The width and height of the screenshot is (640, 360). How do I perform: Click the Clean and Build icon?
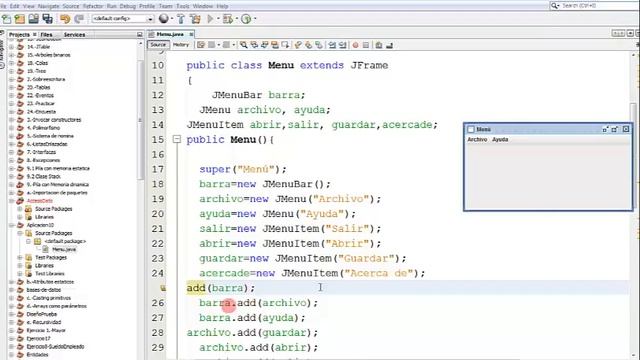(196, 19)
